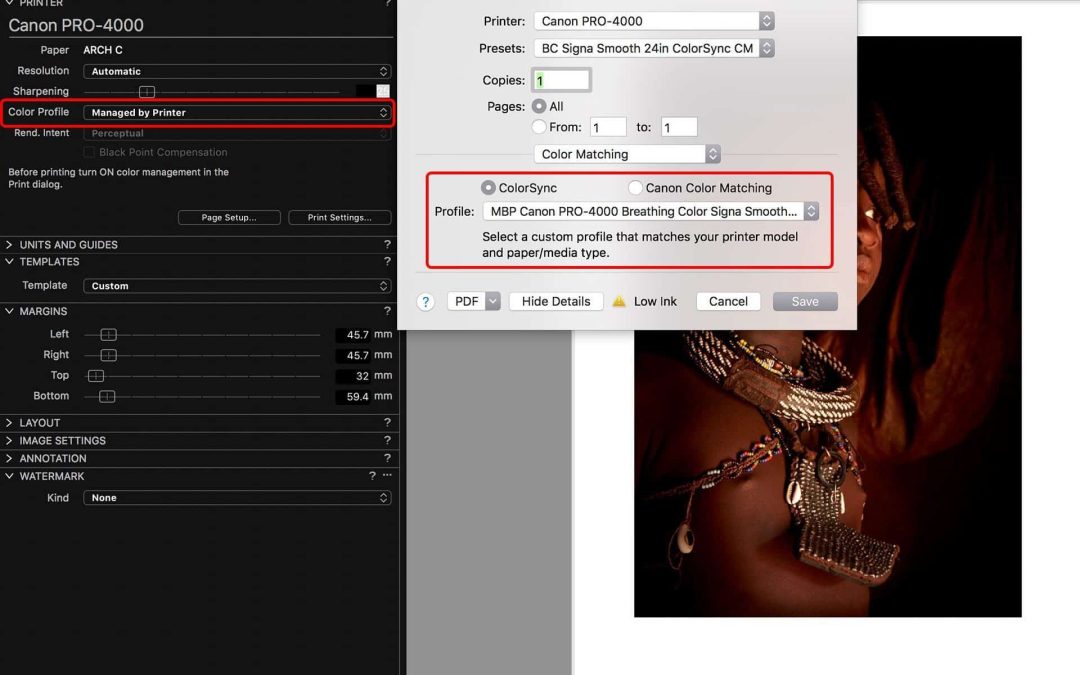This screenshot has width=1080, height=675.
Task: Open the Presets dropdown menu
Action: pos(654,48)
